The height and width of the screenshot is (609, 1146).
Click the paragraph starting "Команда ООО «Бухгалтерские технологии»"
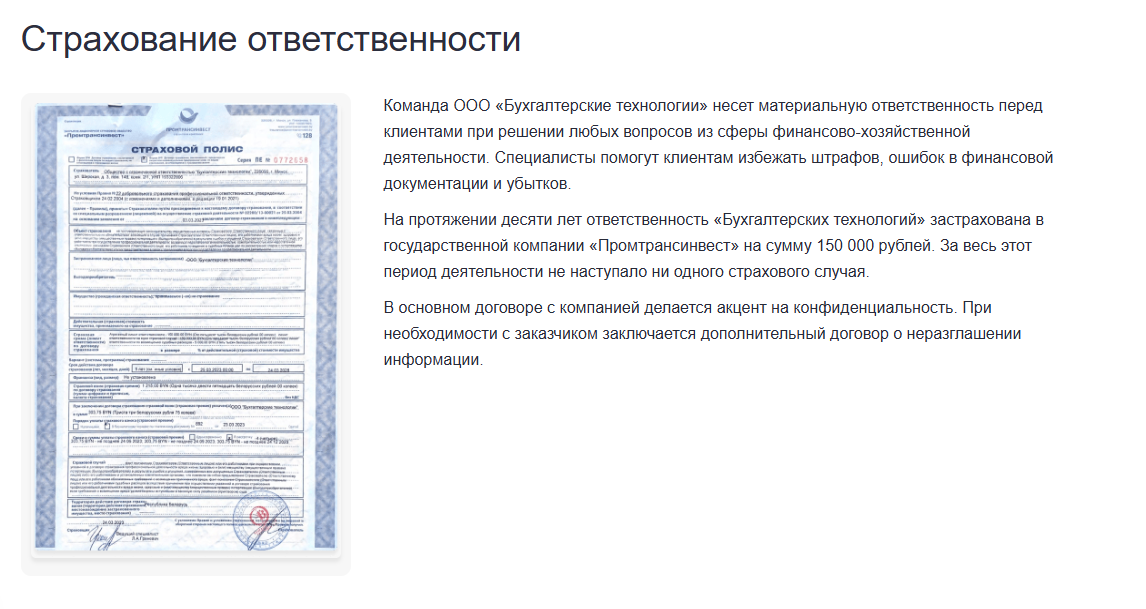[x=718, y=145]
